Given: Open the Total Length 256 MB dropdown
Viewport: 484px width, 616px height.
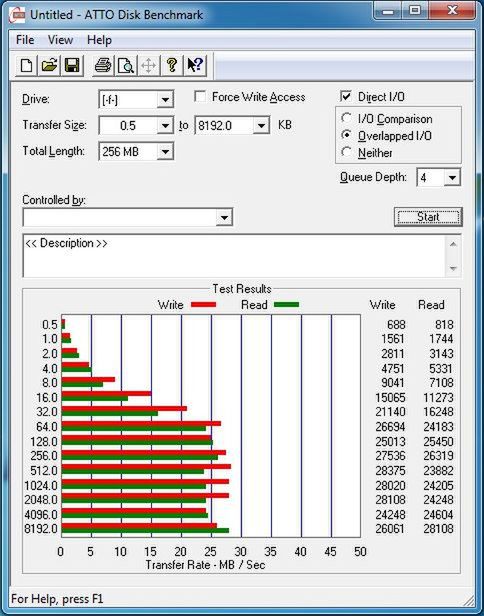Looking at the screenshot, I should [165, 152].
